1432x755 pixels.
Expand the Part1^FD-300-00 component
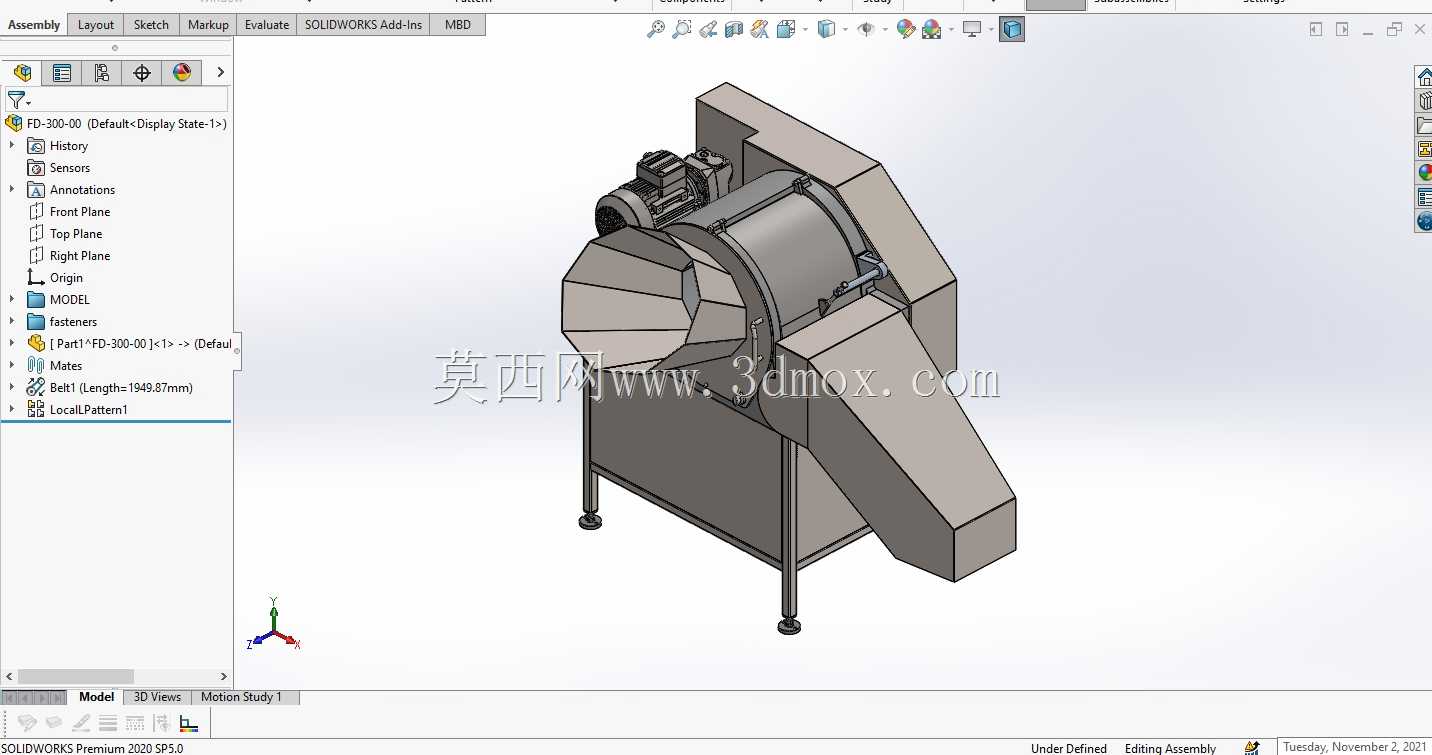12,344
